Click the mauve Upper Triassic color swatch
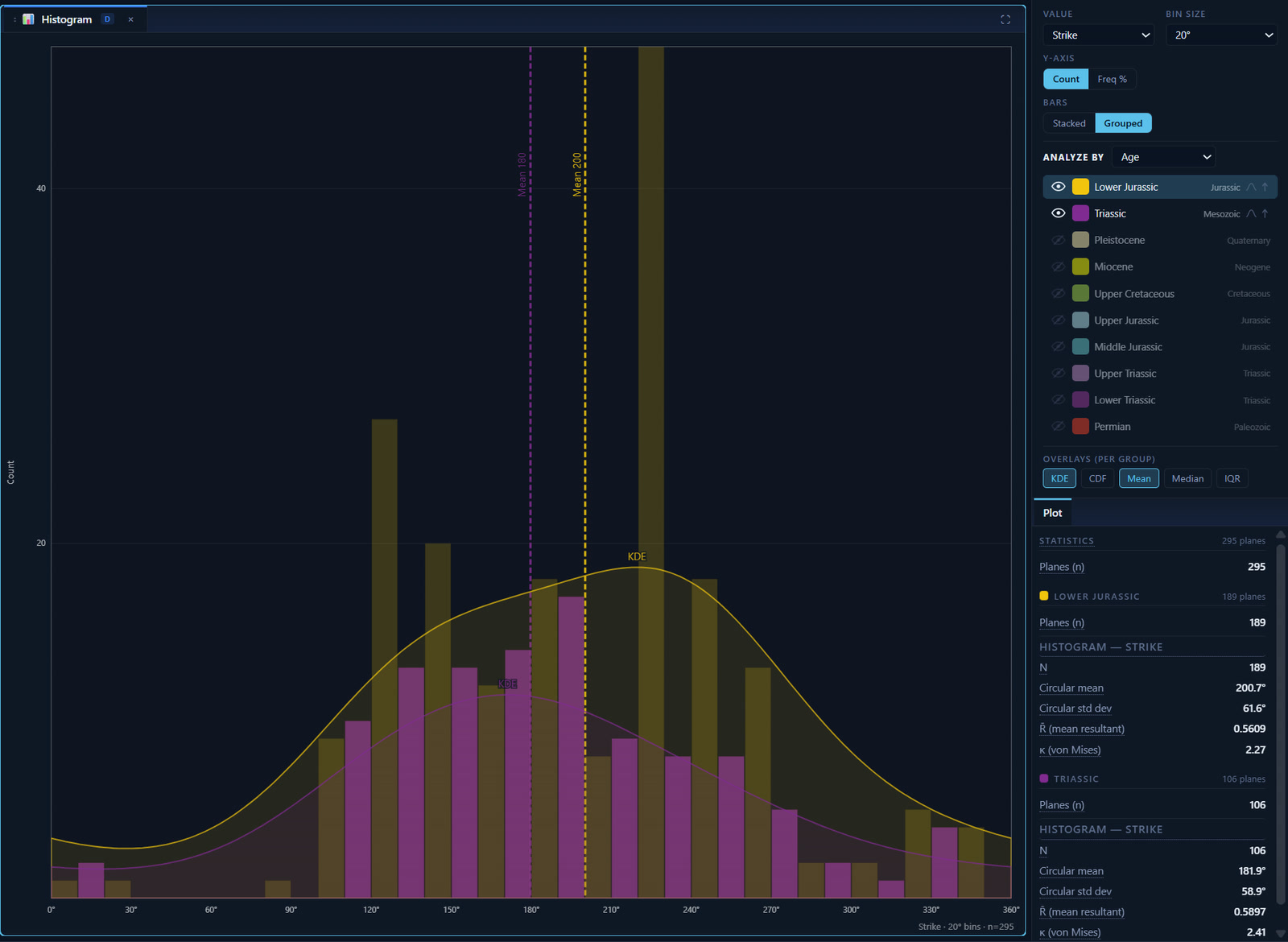1288x942 pixels. (1080, 373)
